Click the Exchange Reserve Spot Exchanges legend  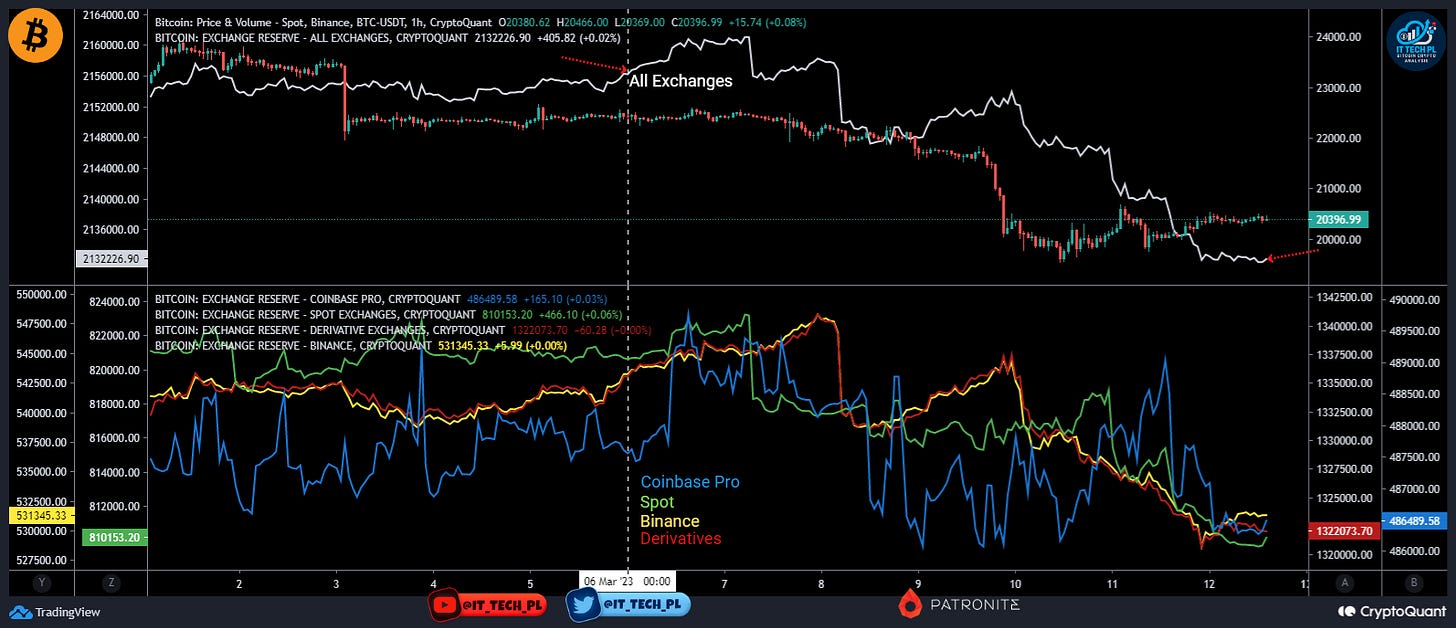click(313, 314)
